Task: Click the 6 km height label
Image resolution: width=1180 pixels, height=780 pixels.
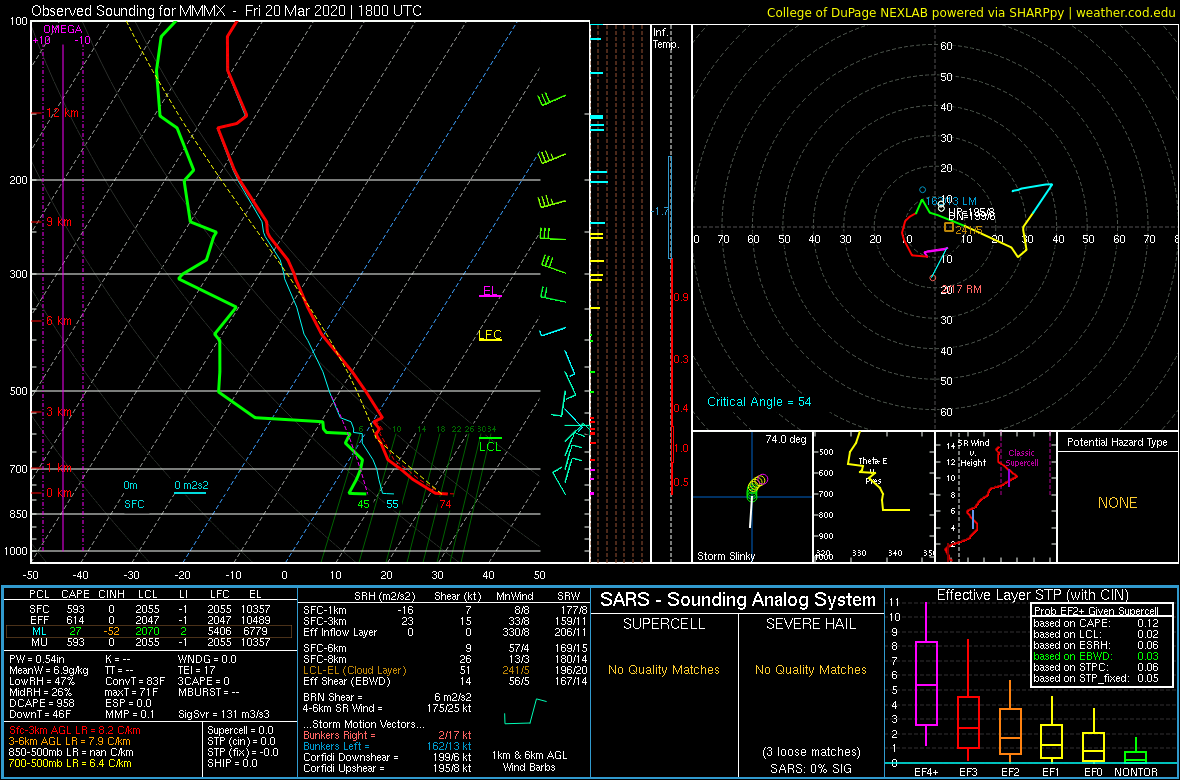Action: coord(58,321)
